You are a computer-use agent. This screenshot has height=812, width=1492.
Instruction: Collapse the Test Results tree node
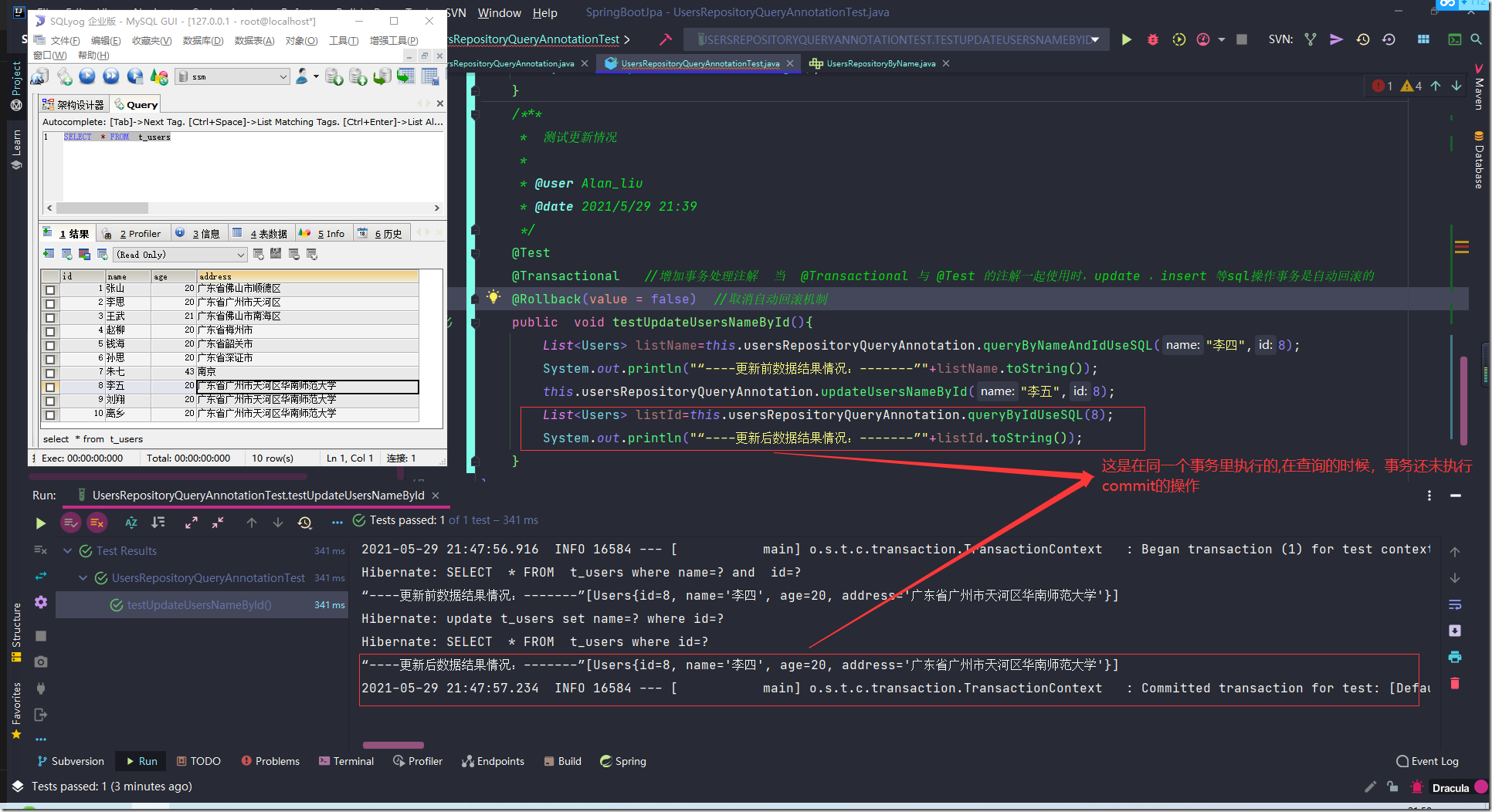click(67, 551)
